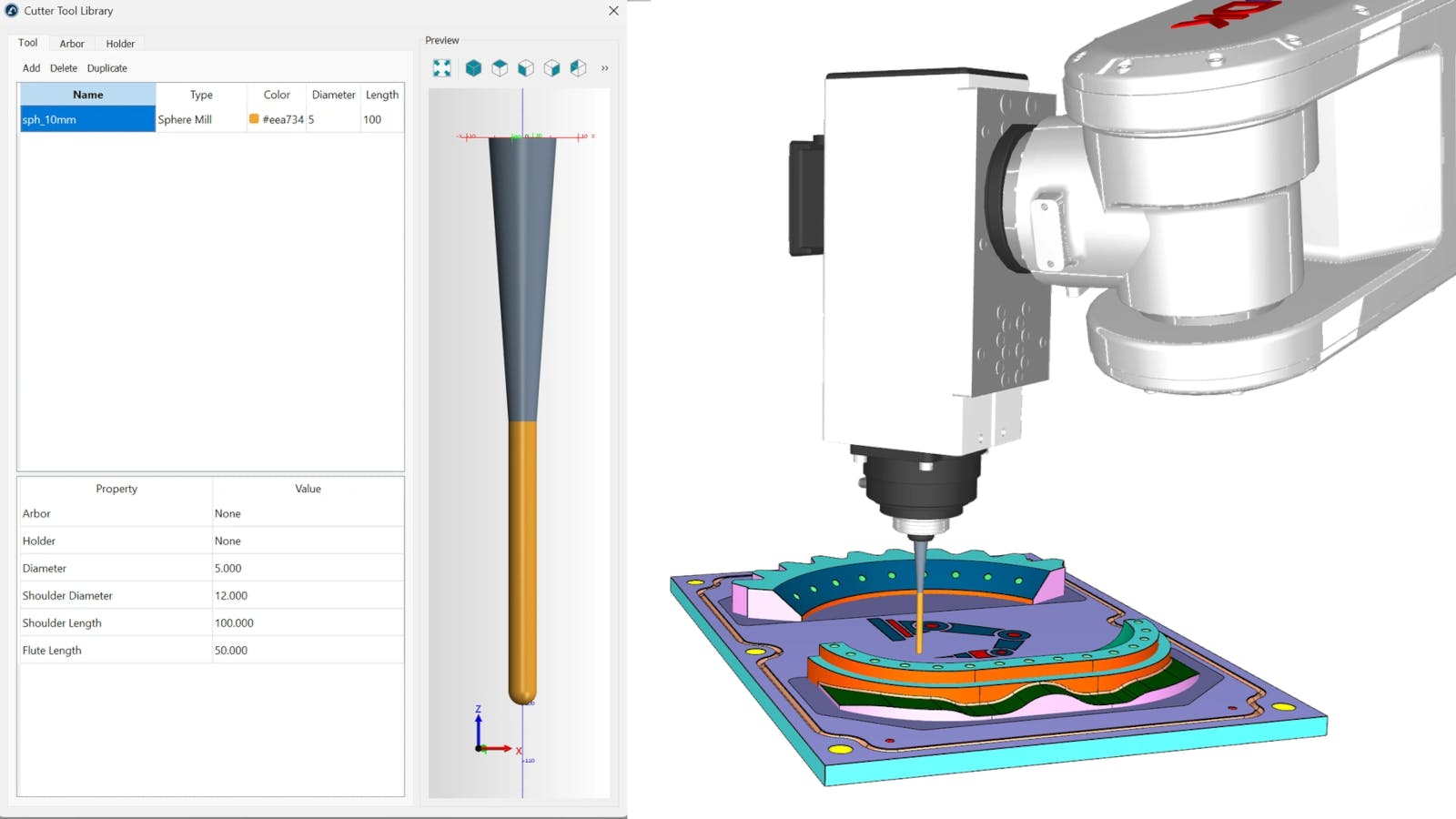Switch to the Holder tab
Image resolution: width=1456 pixels, height=819 pixels.
[x=120, y=44]
